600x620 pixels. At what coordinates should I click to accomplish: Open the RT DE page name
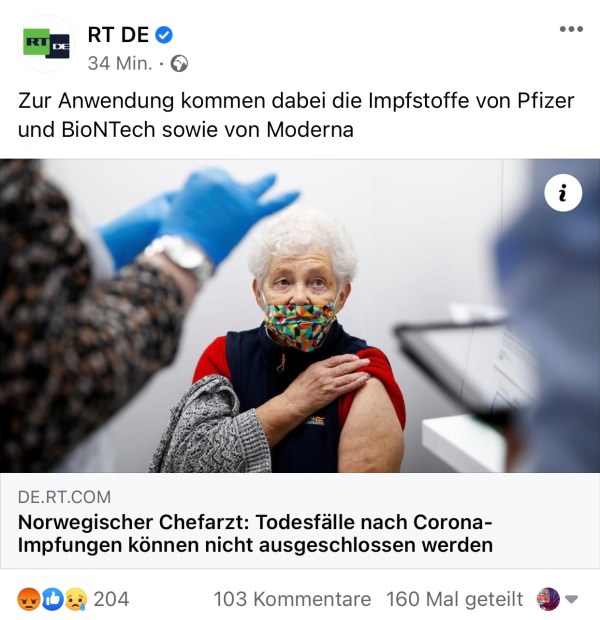click(x=118, y=35)
